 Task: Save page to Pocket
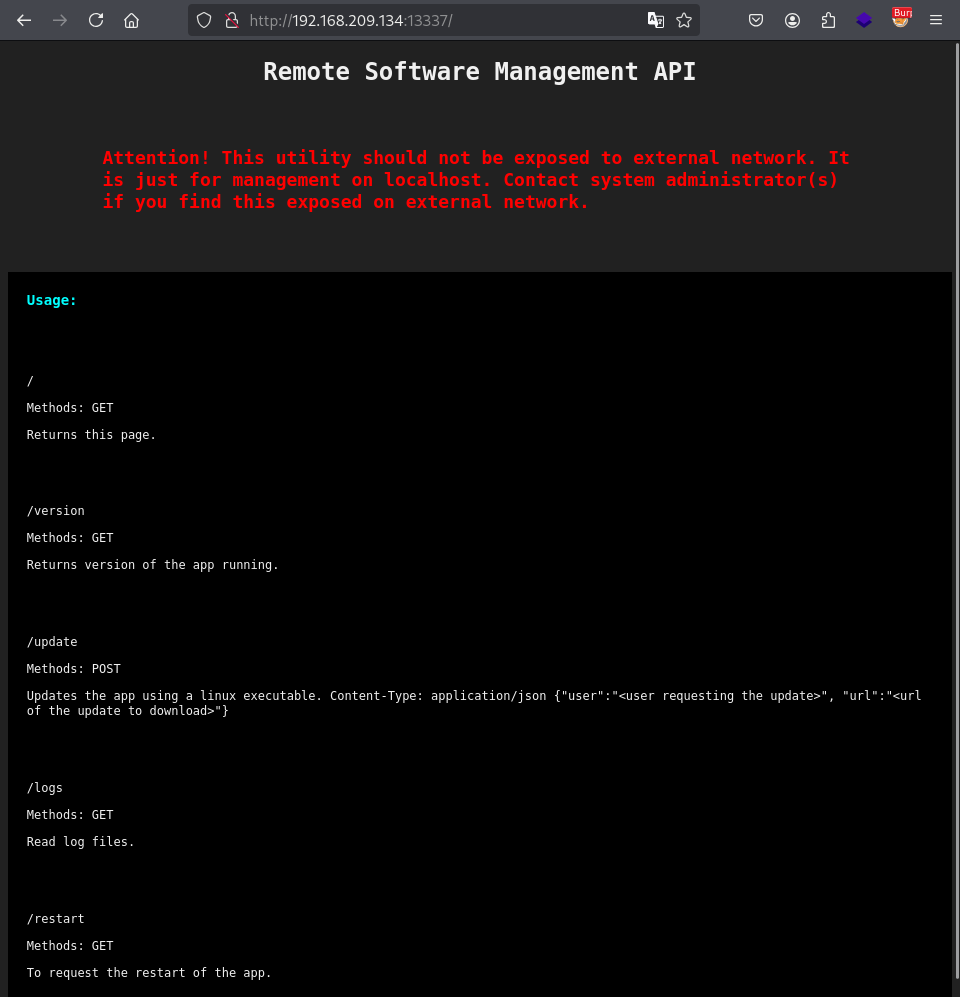coord(756,20)
